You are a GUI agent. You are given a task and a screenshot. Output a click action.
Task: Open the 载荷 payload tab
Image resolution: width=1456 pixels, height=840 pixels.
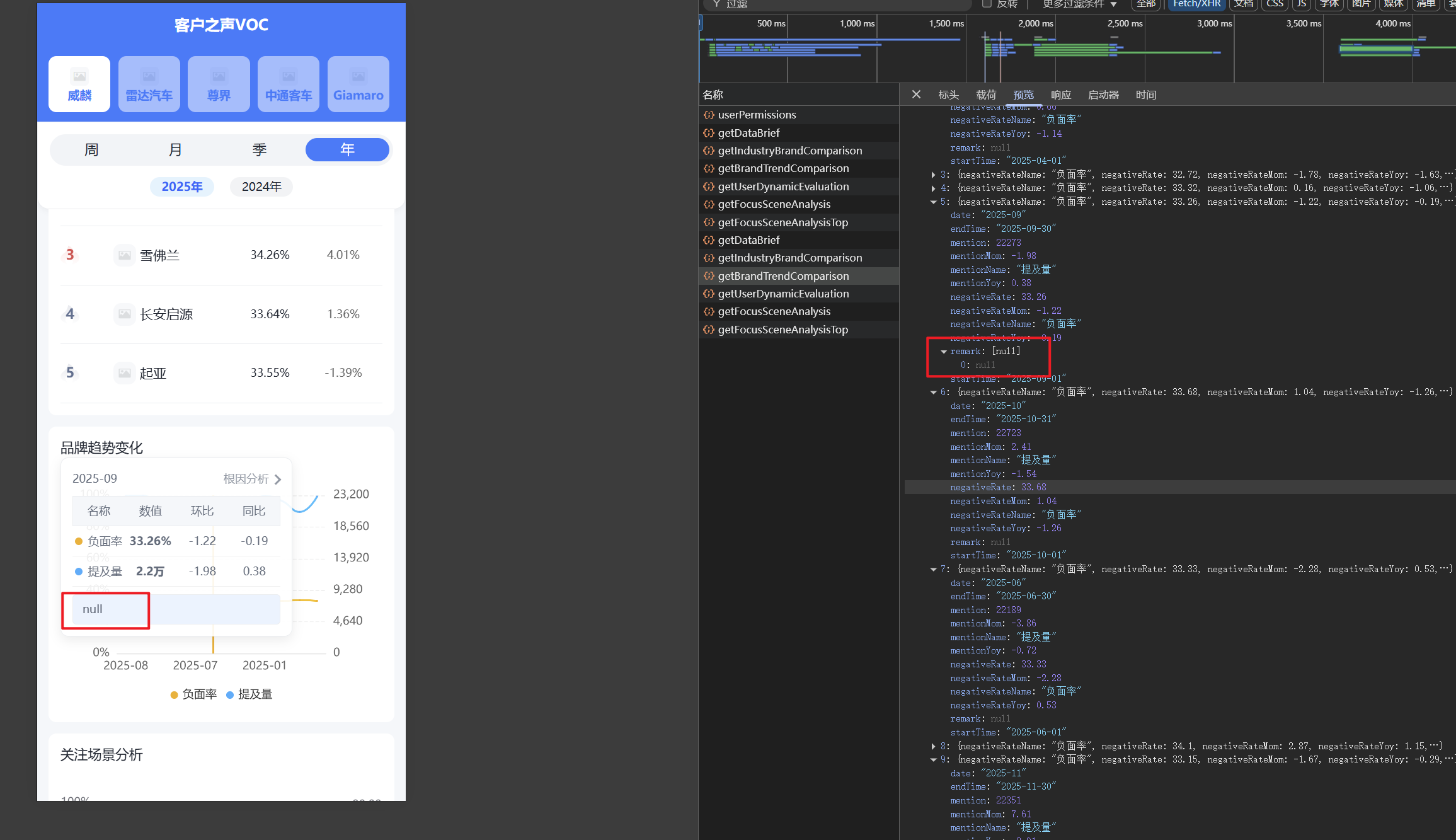pos(986,95)
